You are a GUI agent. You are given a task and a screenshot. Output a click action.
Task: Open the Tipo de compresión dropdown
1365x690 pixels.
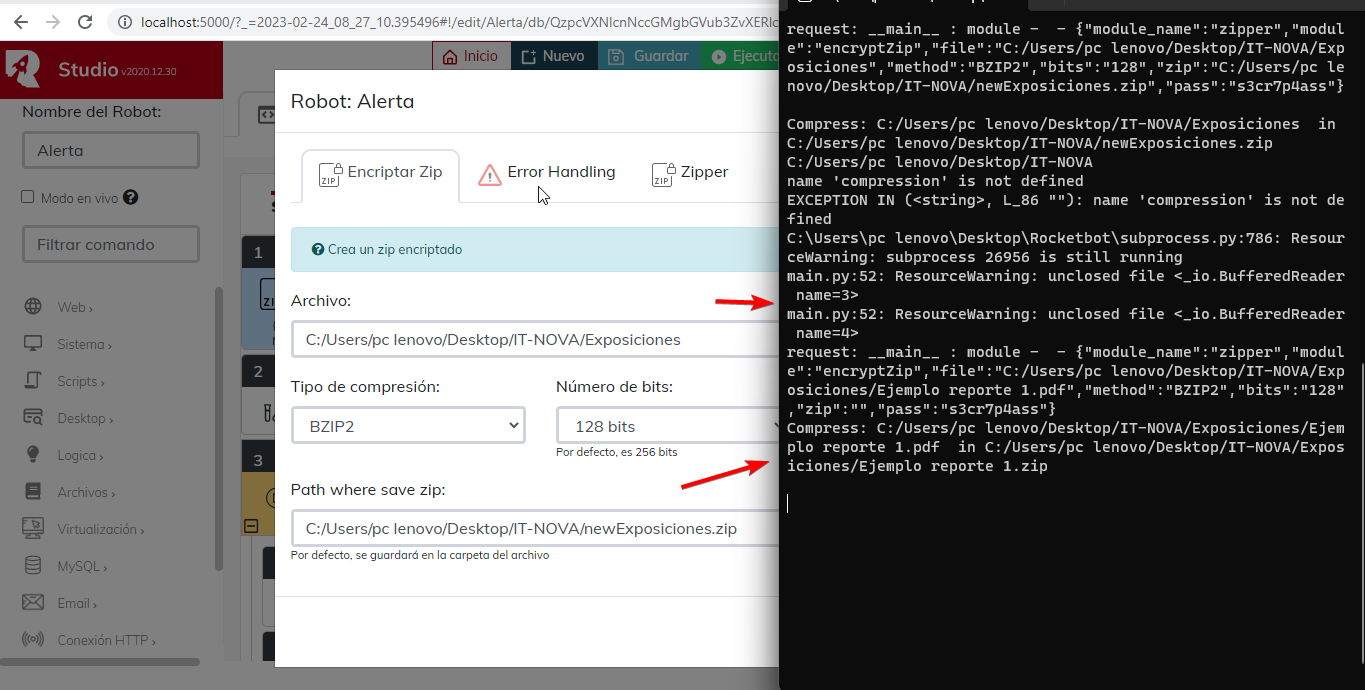(x=408, y=426)
